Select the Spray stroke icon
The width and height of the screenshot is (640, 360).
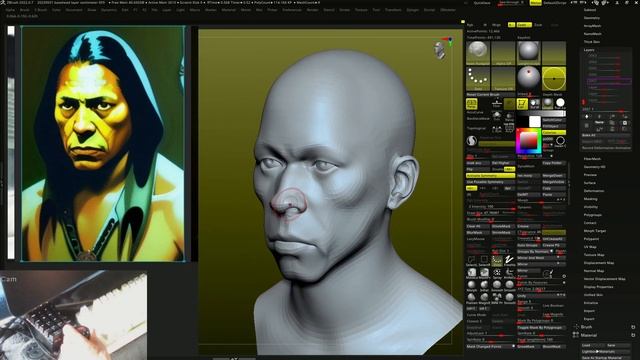[497, 273]
